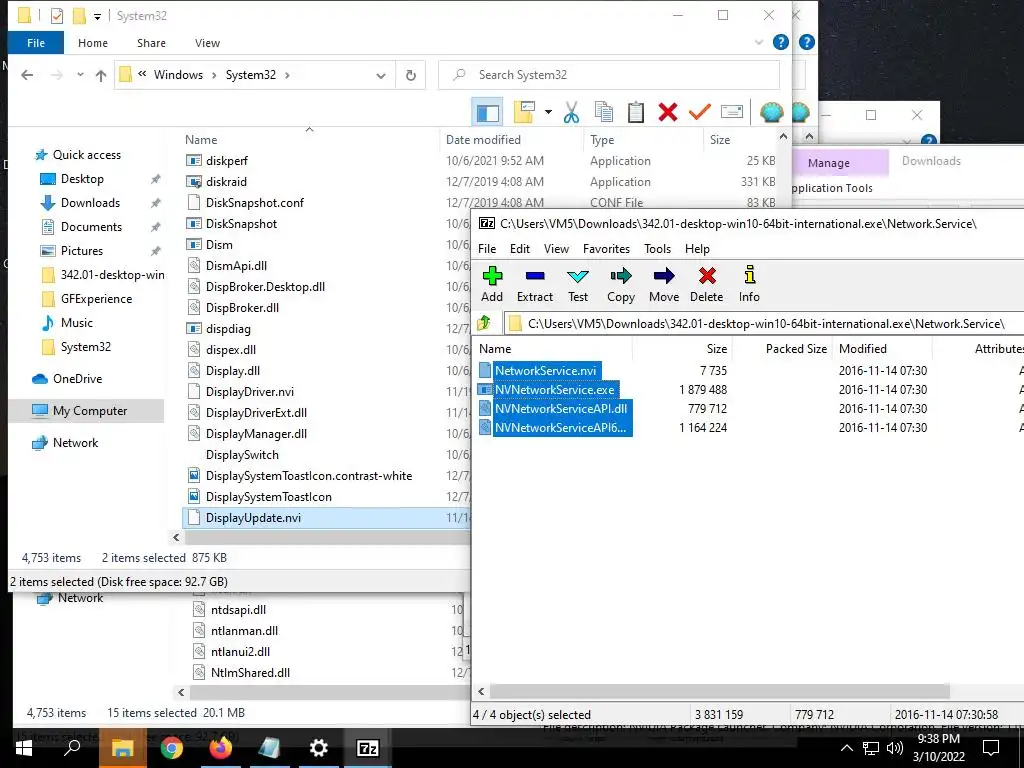Toggle the preview pane layout icon
Screen dimensions: 1024x768
(x=487, y=112)
